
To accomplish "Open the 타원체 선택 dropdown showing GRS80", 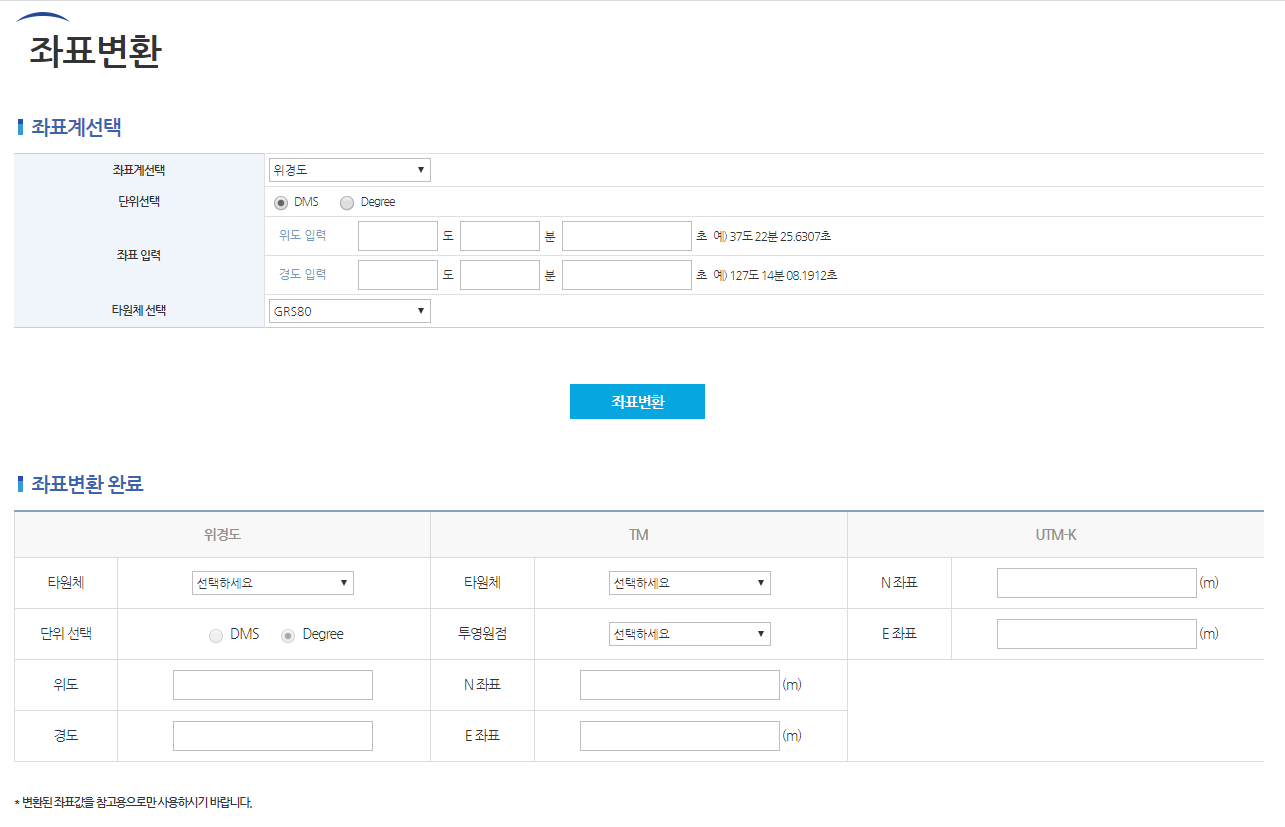I will [x=348, y=310].
